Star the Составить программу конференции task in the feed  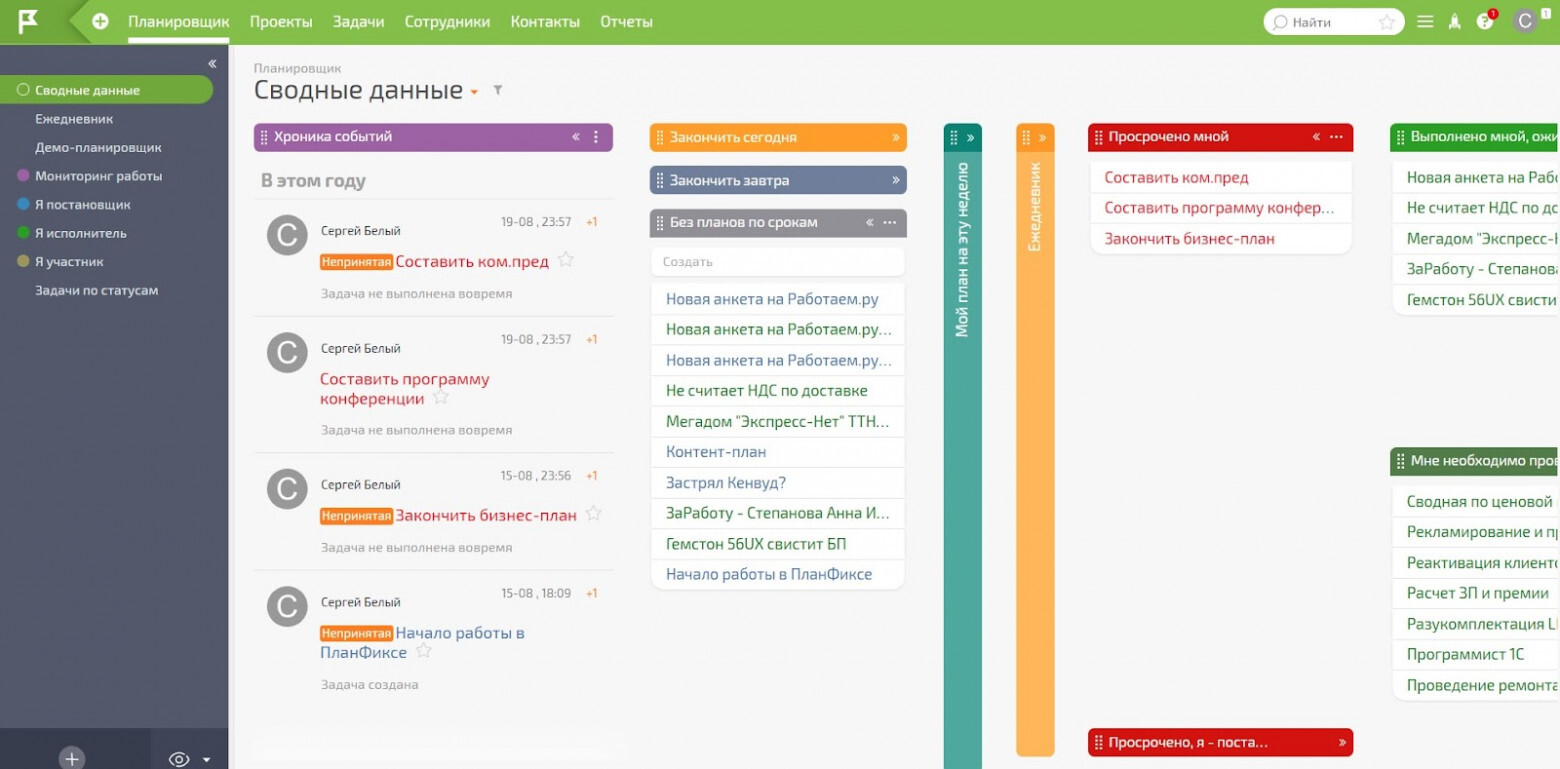(441, 397)
